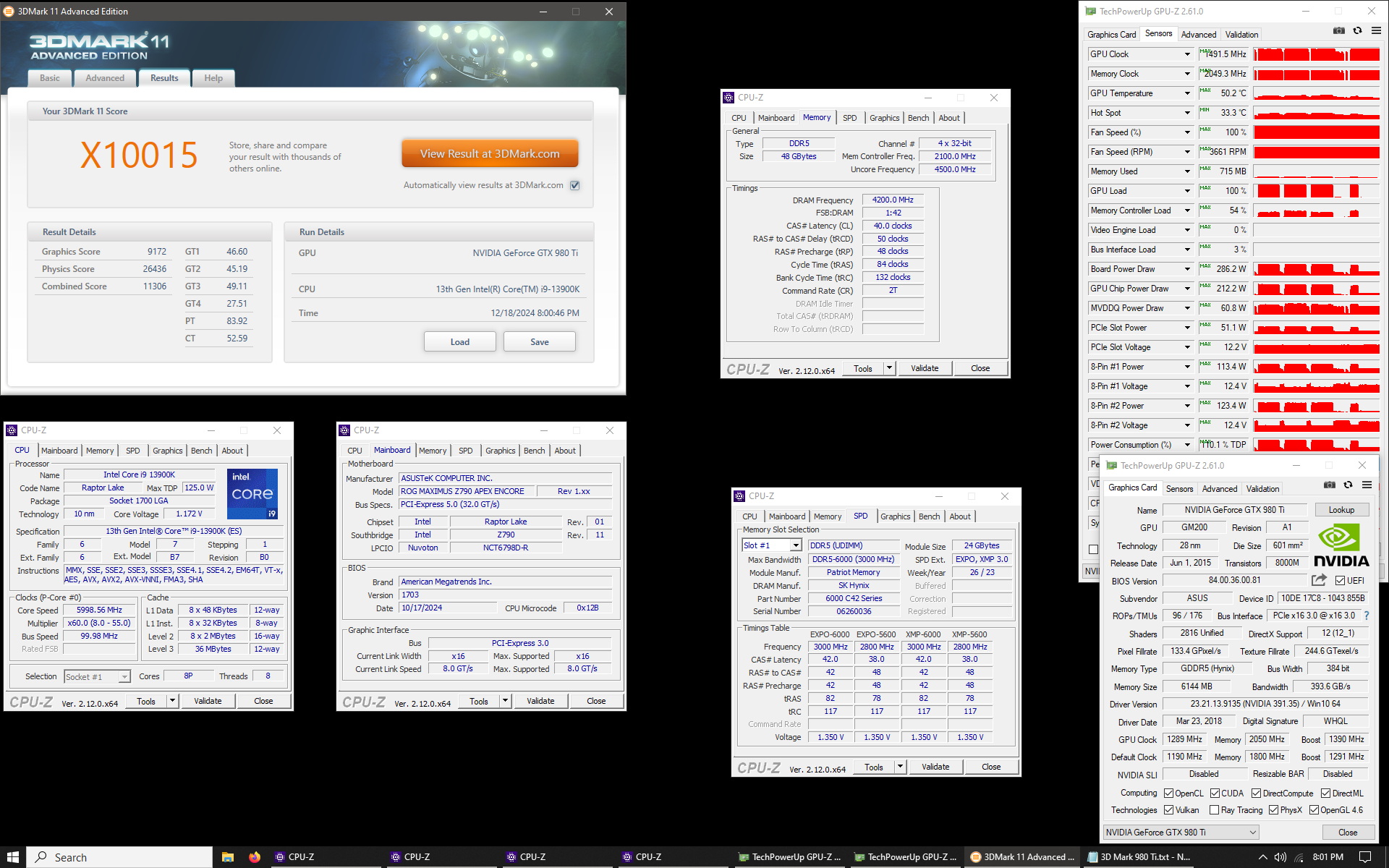Click Save button in 3DMark Run Details
This screenshot has width=1389, height=868.
[x=540, y=342]
